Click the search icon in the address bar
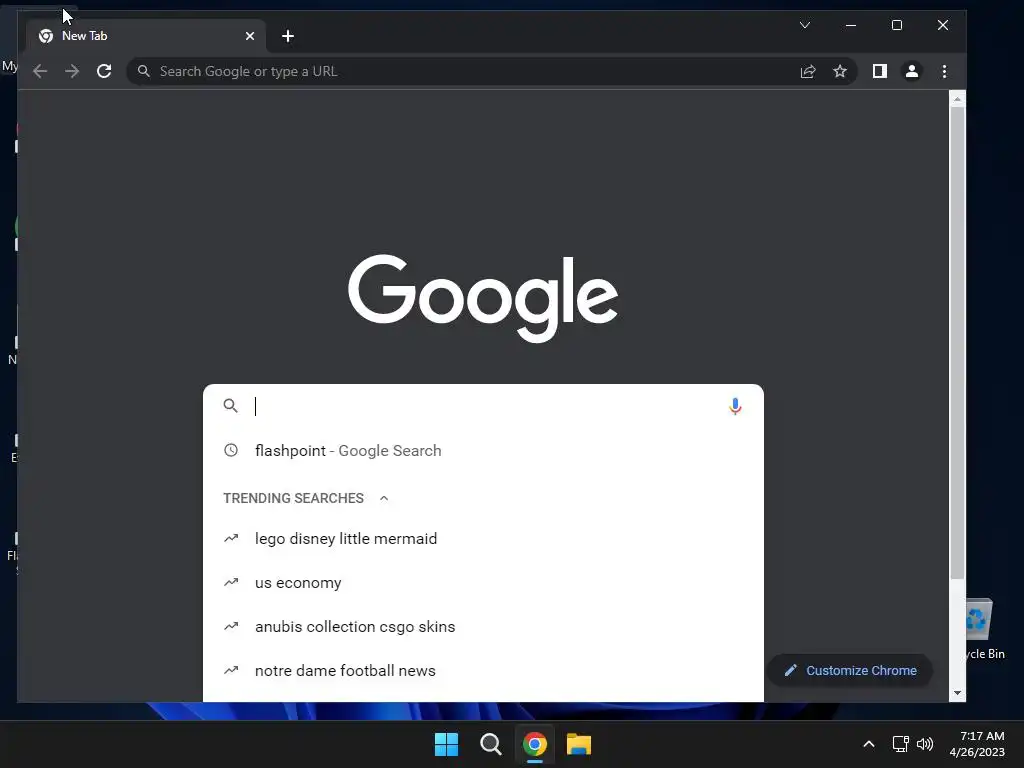 (144, 71)
